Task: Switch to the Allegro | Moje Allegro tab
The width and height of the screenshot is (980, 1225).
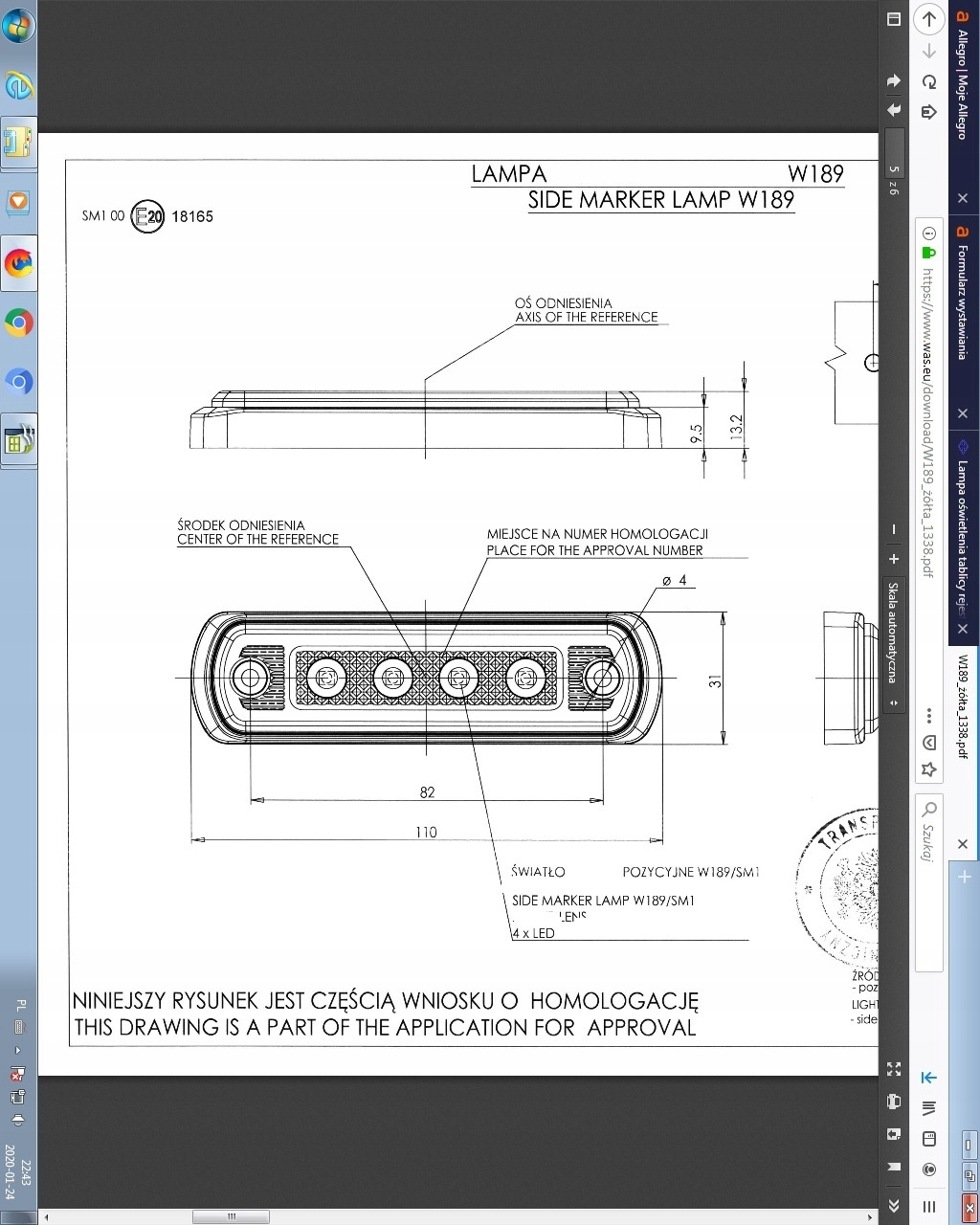Action: [x=964, y=107]
